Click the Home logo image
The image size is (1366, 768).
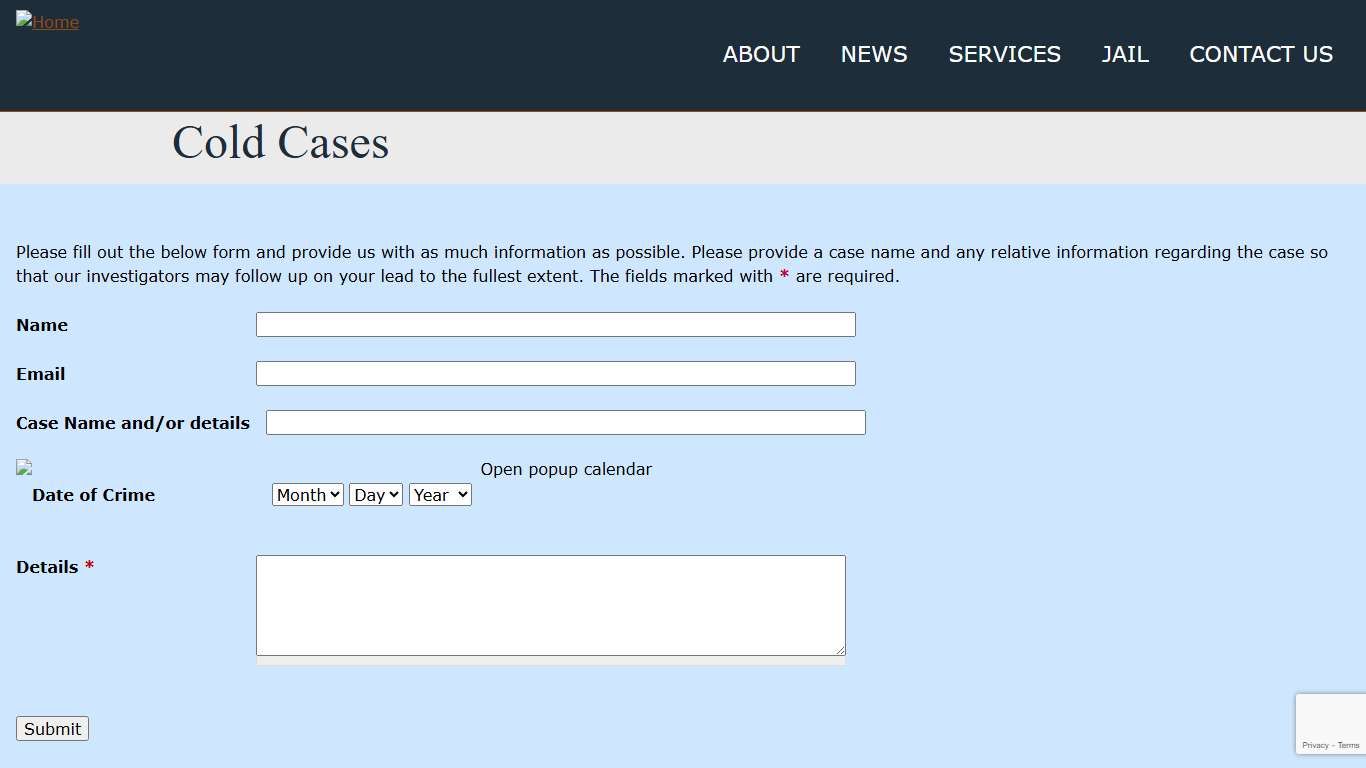[x=48, y=22]
